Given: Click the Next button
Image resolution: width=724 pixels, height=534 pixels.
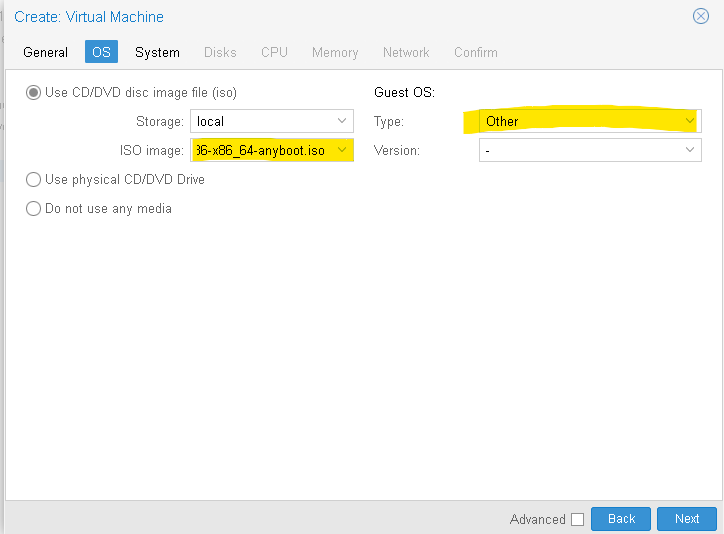Looking at the screenshot, I should tap(687, 519).
